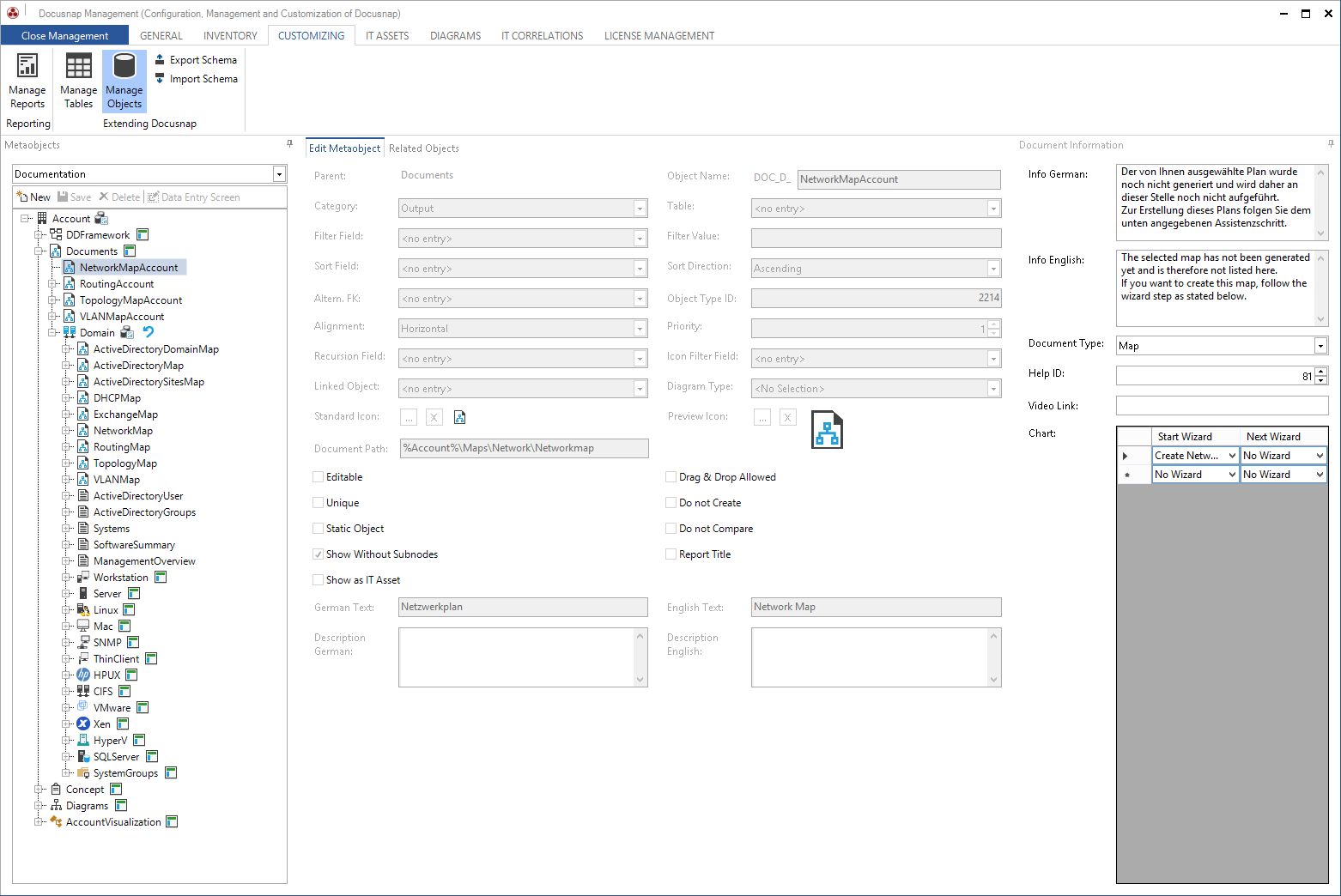Click the Linux node icon
The width and height of the screenshot is (1341, 896).
[x=83, y=609]
